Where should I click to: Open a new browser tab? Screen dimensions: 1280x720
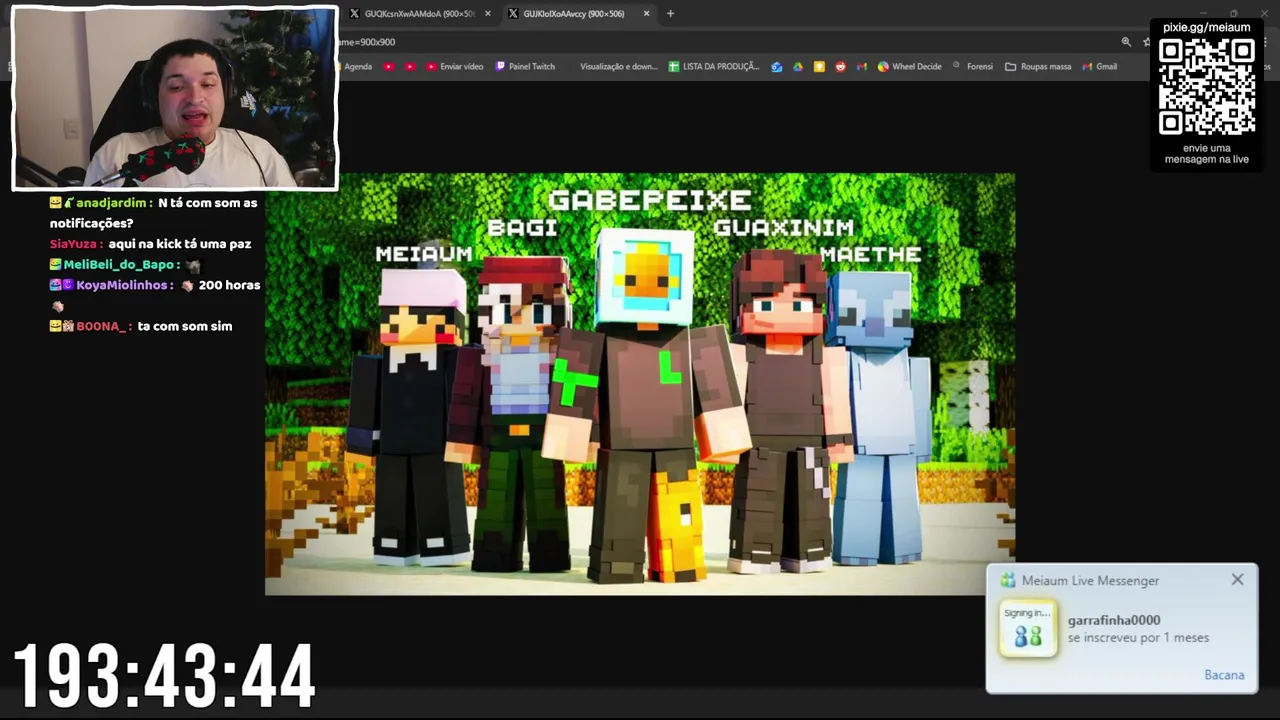click(670, 14)
